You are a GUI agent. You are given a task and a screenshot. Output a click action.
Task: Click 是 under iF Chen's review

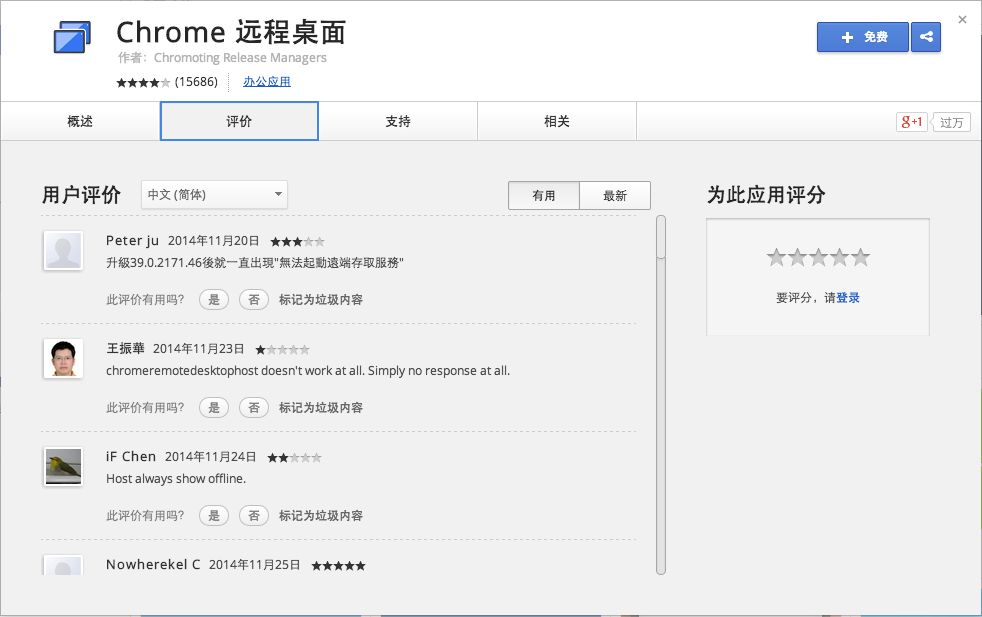tap(214, 516)
